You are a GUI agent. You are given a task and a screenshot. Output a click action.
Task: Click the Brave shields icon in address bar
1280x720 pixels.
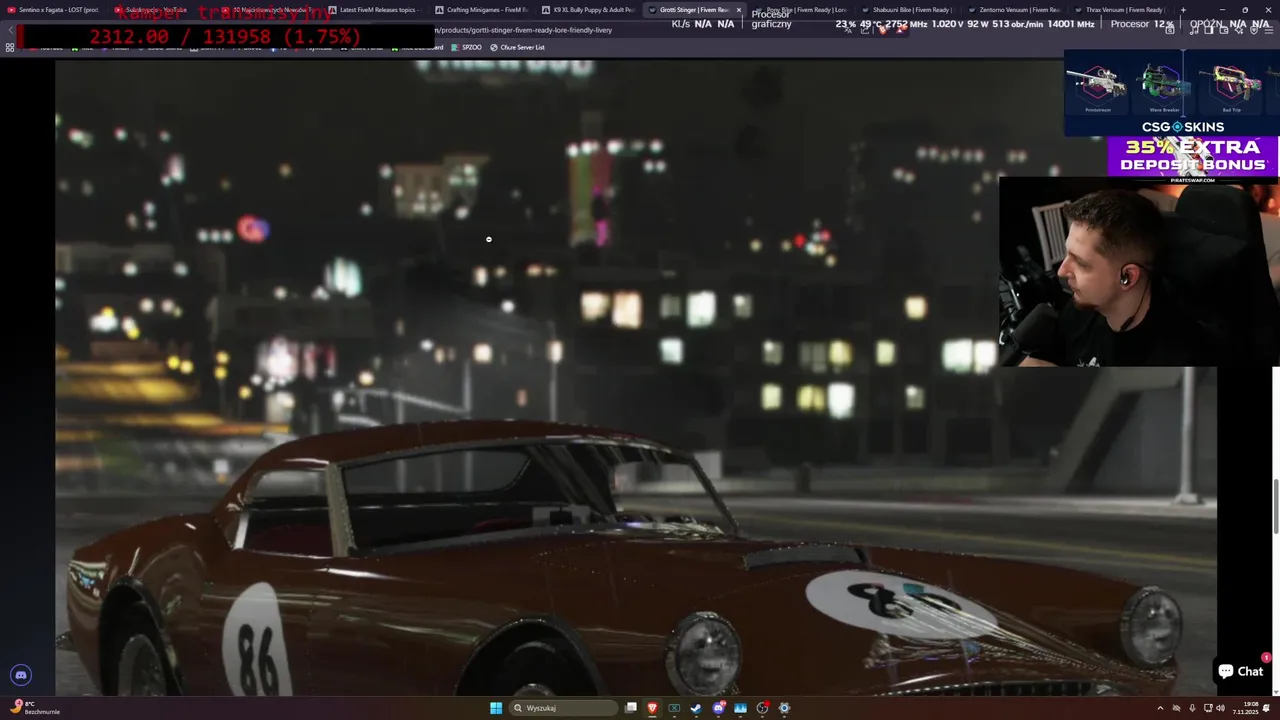(884, 30)
